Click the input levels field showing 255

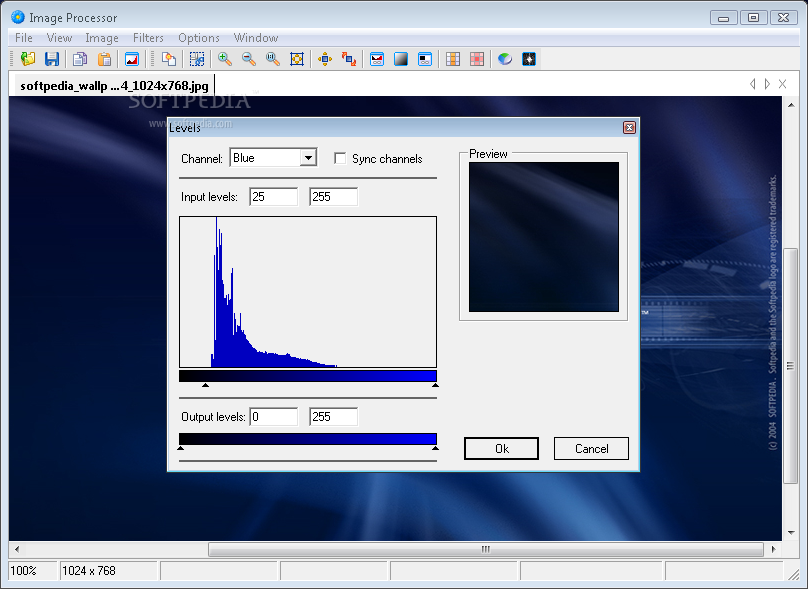click(x=333, y=197)
